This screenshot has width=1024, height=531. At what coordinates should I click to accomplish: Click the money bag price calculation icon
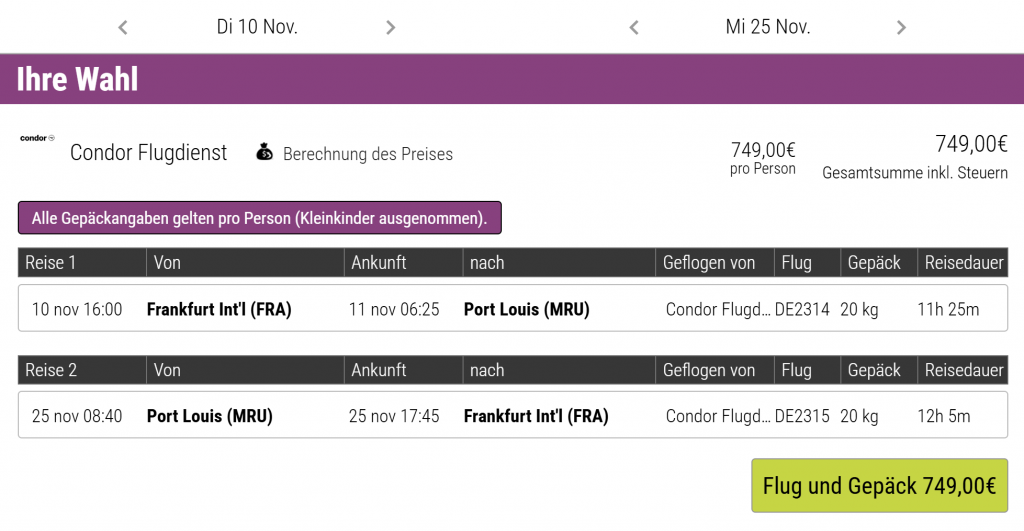264,152
